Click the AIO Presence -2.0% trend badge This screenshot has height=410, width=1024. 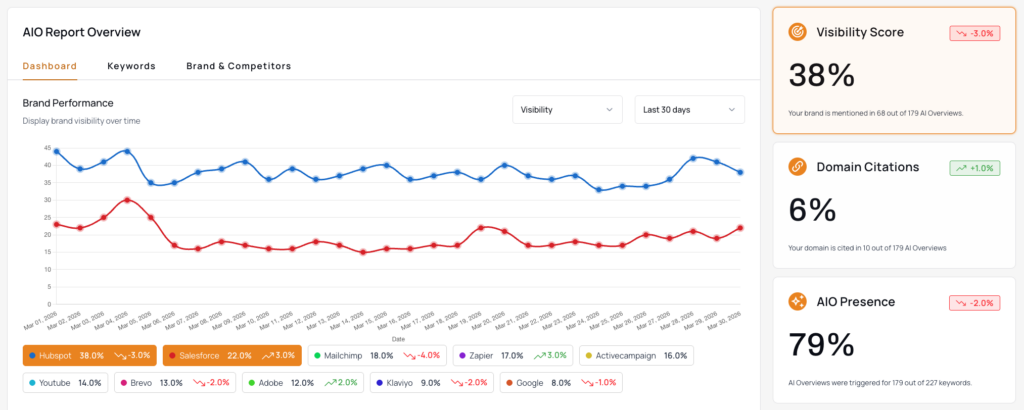coord(974,302)
